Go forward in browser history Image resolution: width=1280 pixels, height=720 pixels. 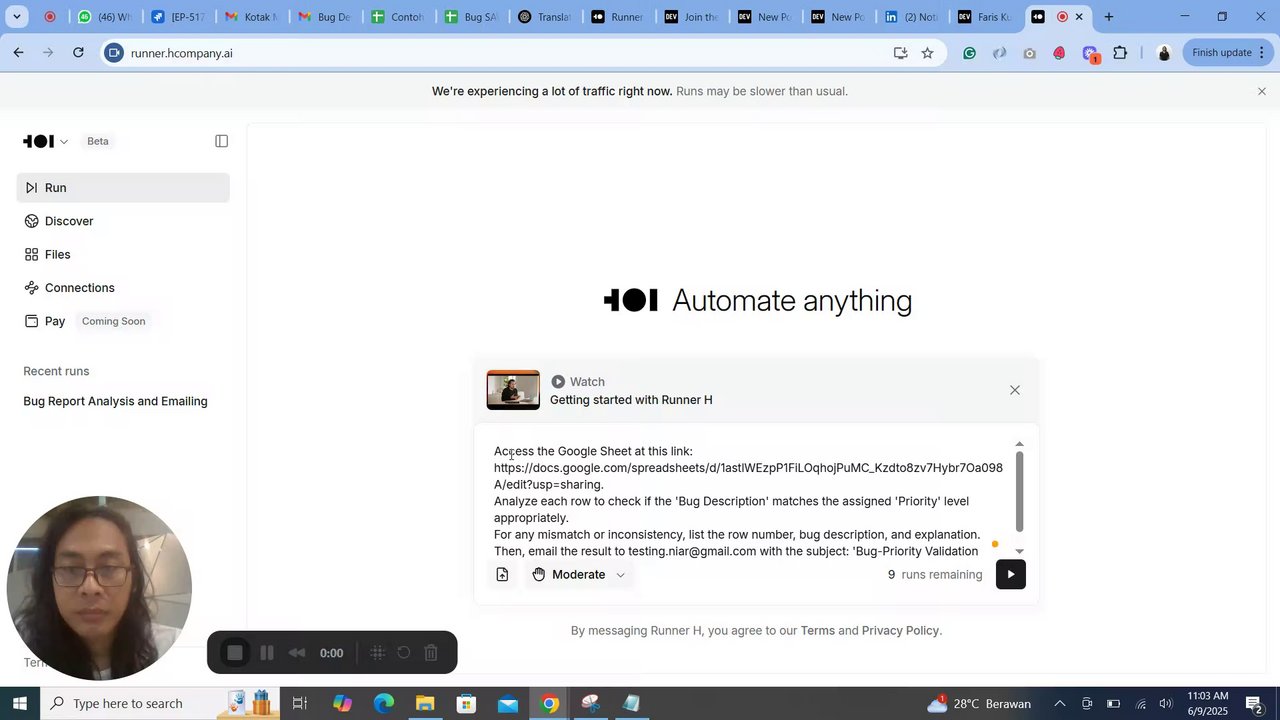[48, 52]
